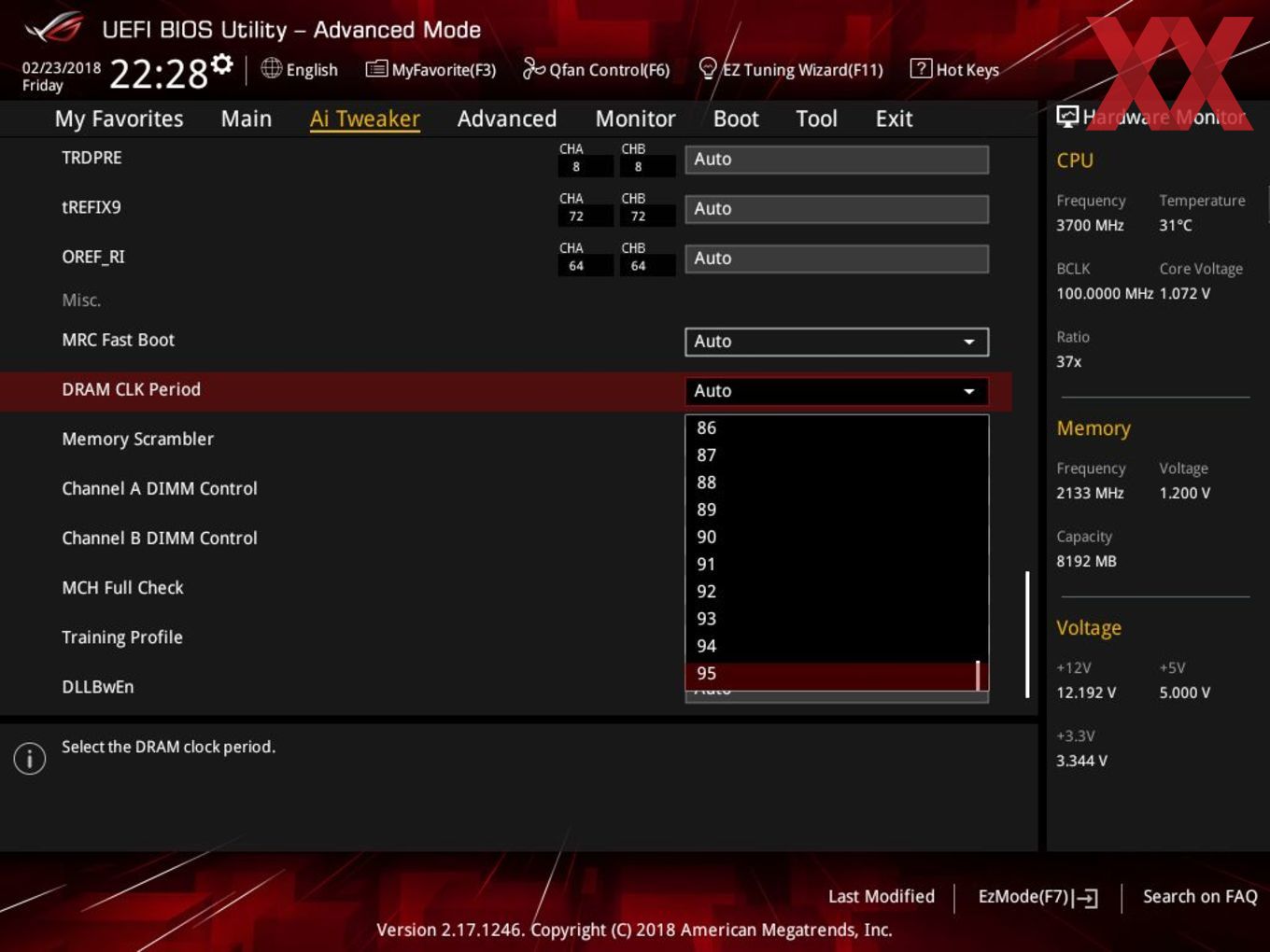Select the tREFIX9 label
1270x952 pixels.
[91, 207]
